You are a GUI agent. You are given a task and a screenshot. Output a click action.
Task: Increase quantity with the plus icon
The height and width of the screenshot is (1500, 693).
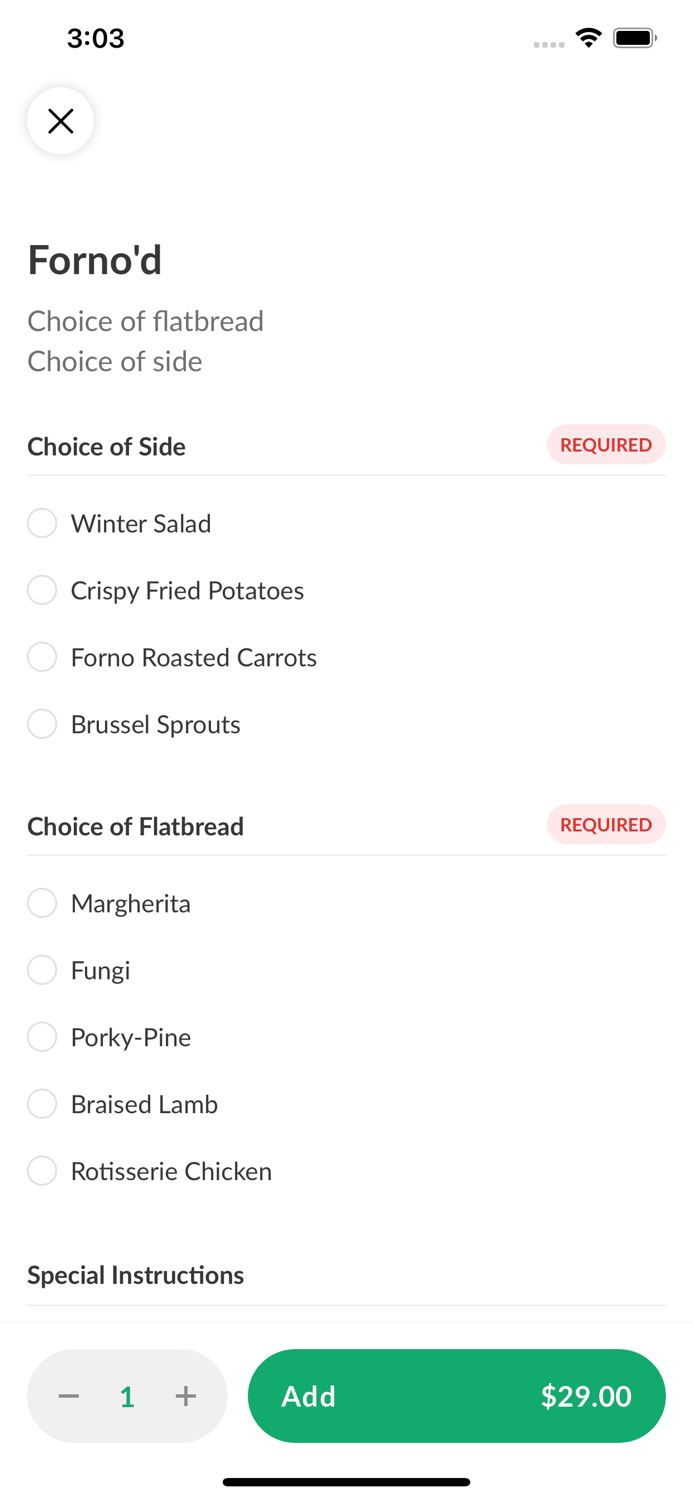(x=186, y=1396)
